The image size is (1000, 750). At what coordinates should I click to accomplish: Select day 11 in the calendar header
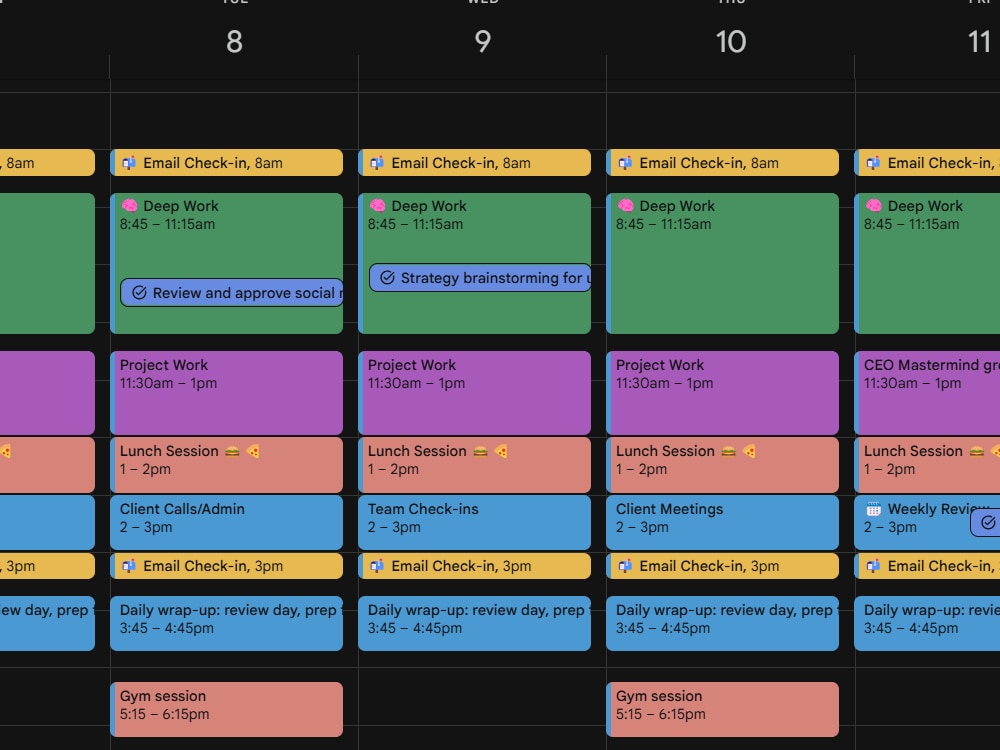979,41
